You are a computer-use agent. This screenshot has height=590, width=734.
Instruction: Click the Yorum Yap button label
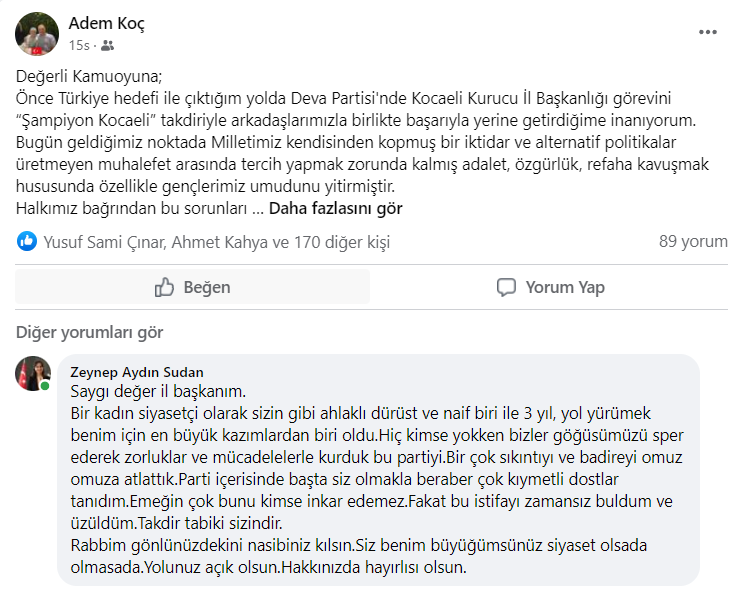(x=565, y=287)
